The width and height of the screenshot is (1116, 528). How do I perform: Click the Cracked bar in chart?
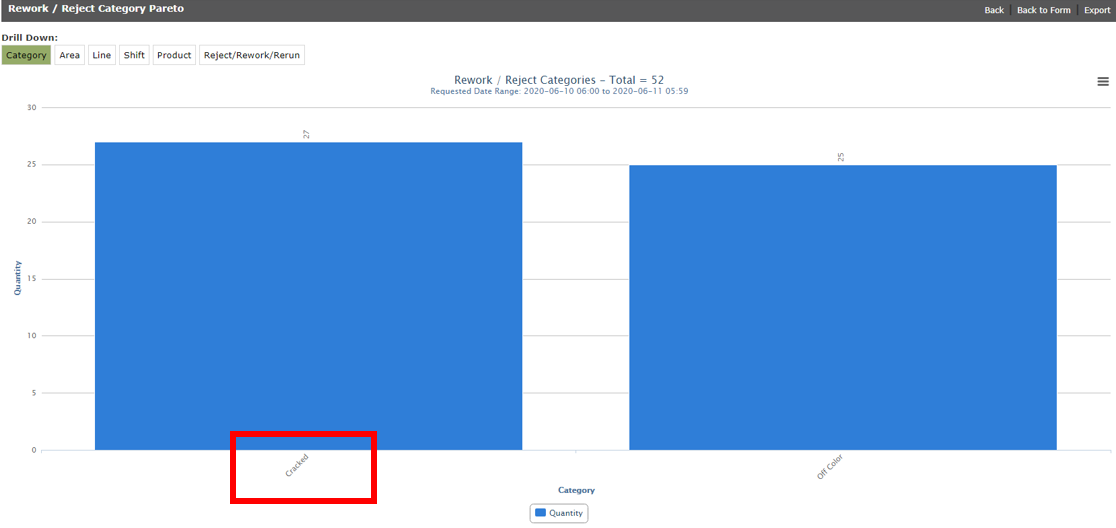pos(308,296)
